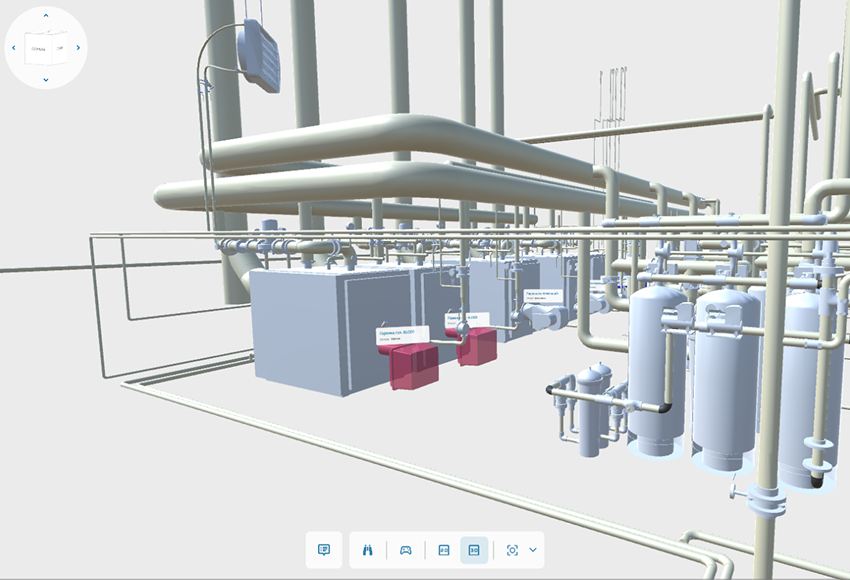Select the large front boiler block
This screenshot has width=850, height=580.
[300, 330]
